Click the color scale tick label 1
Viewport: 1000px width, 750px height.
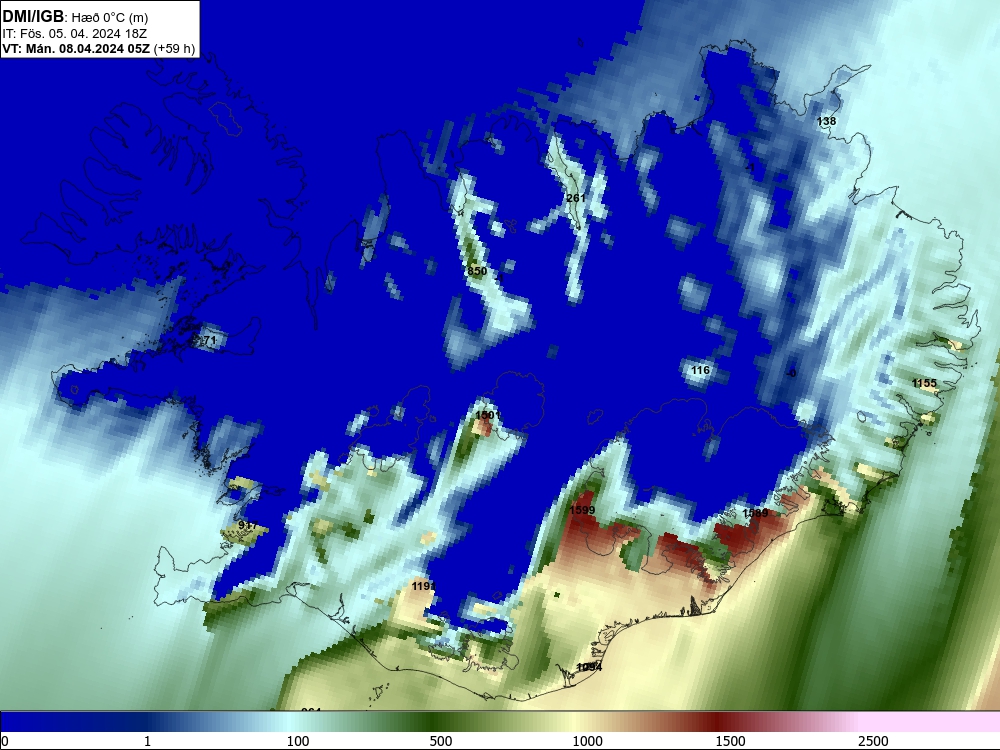pyautogui.click(x=147, y=741)
